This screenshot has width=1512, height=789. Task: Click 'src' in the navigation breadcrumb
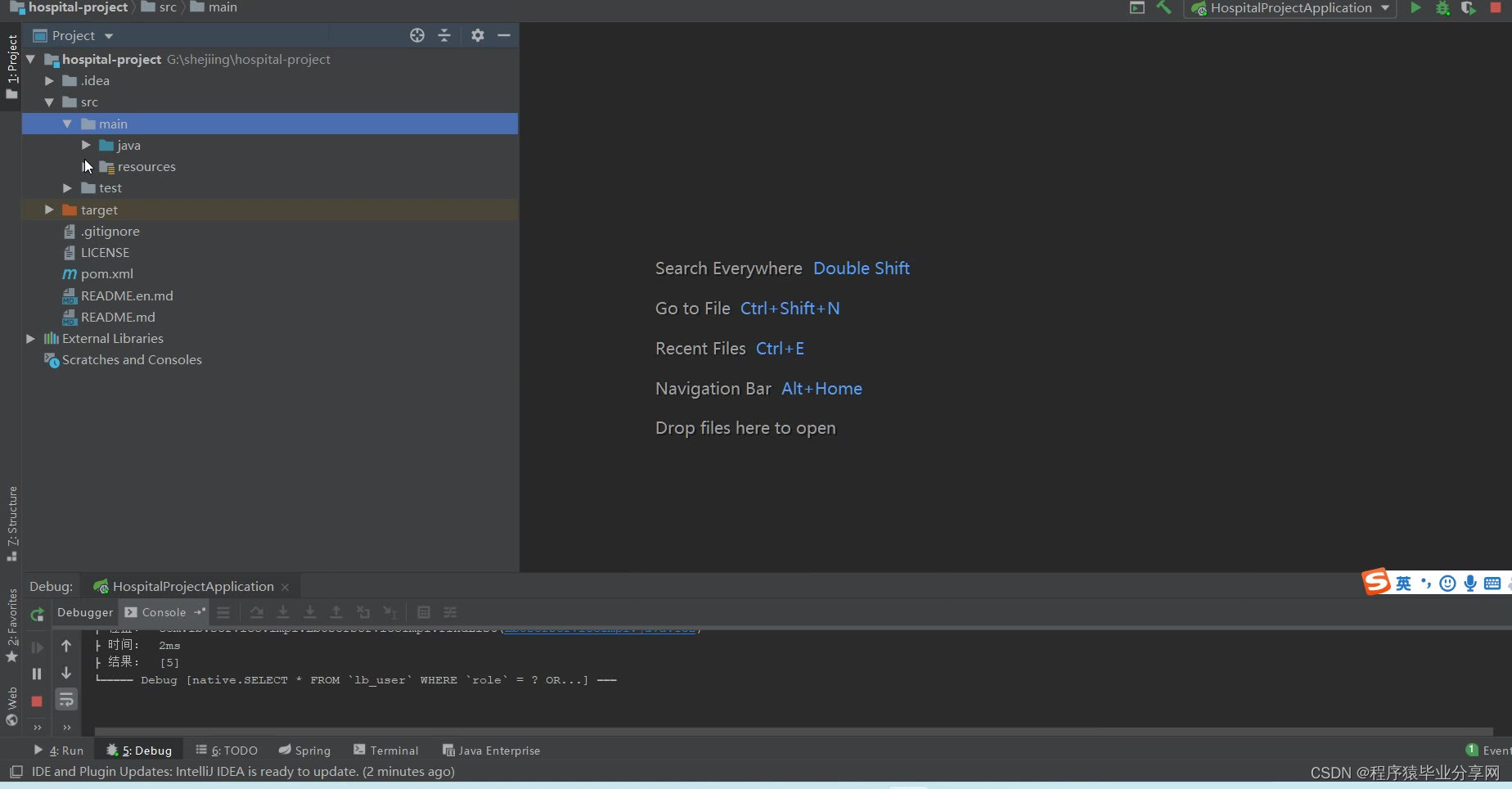(160, 7)
